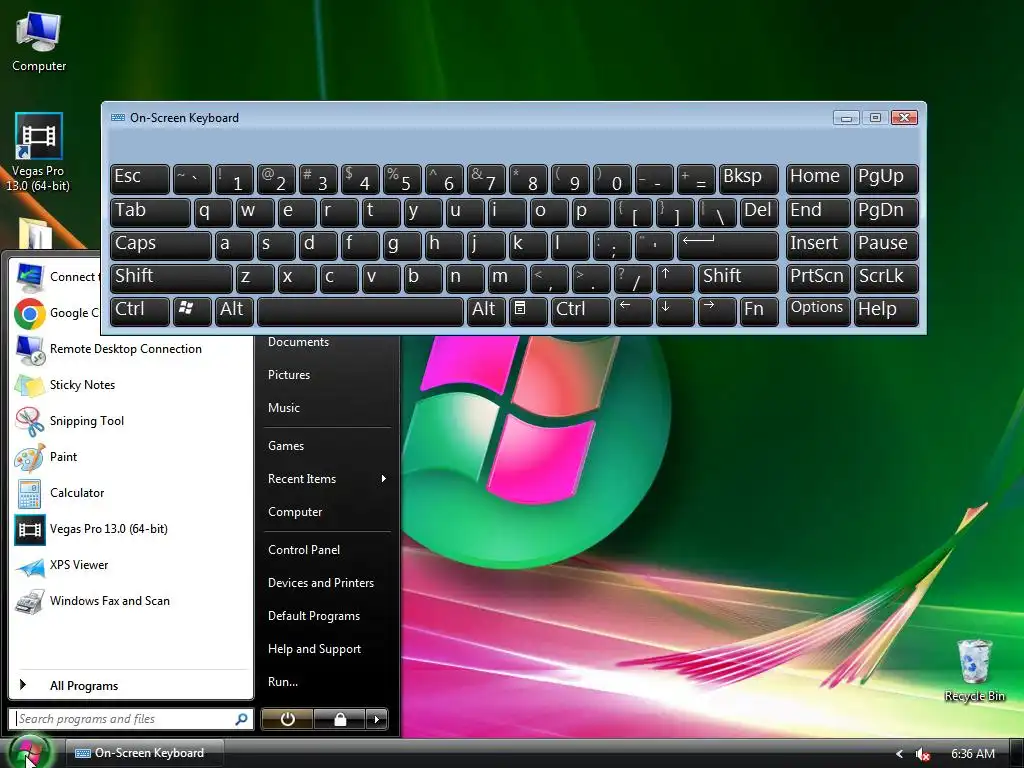
Task: Toggle the right Ctrl key
Action: (x=581, y=311)
